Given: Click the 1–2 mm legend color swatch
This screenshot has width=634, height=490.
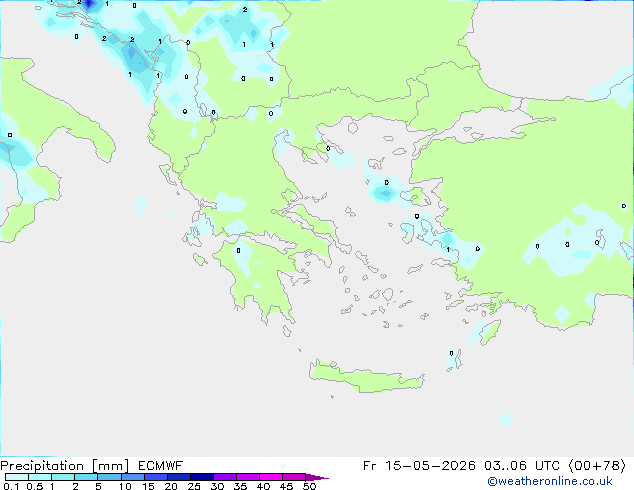Looking at the screenshot, I should coord(63,477).
